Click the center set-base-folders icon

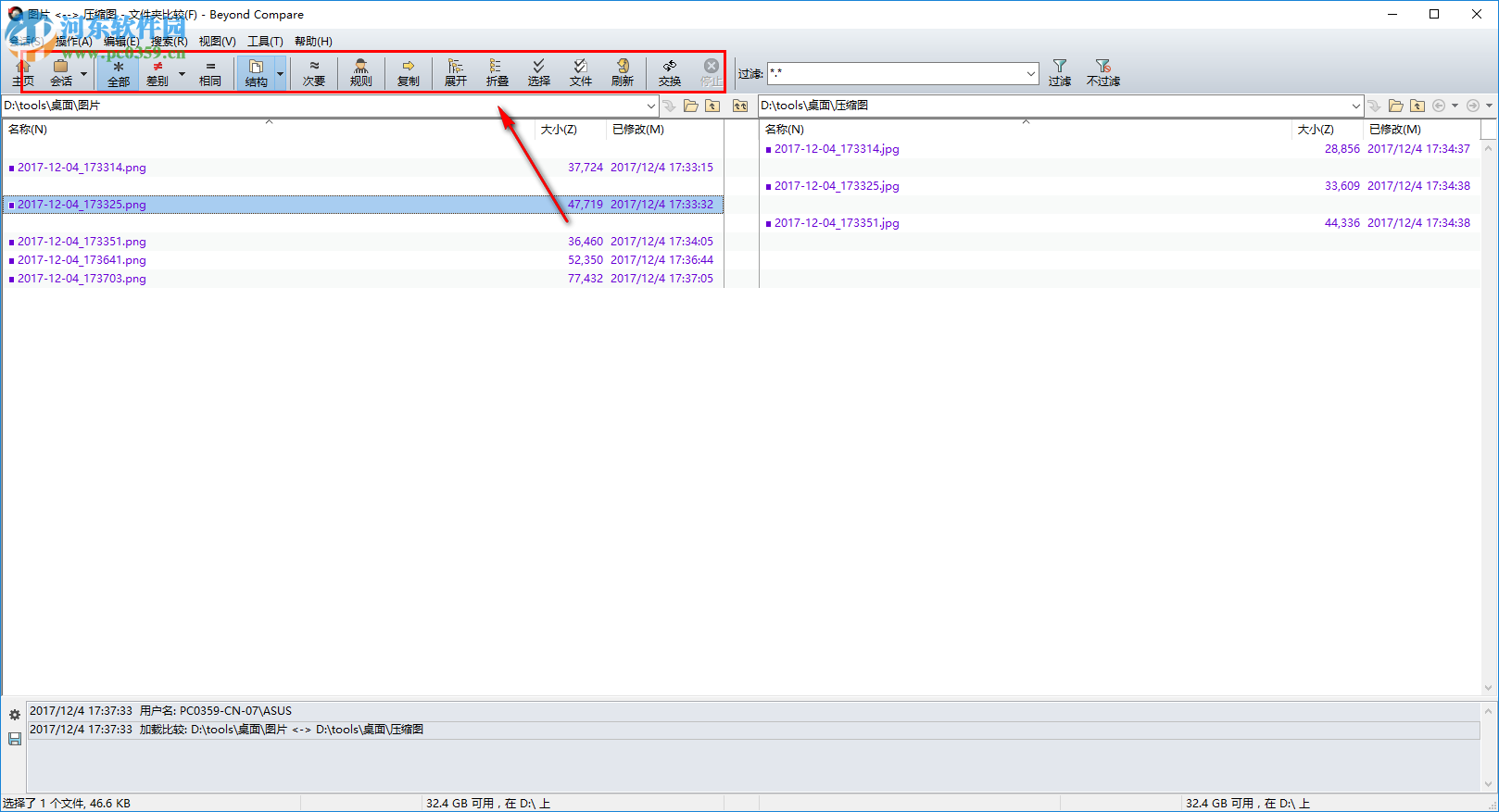(x=740, y=106)
